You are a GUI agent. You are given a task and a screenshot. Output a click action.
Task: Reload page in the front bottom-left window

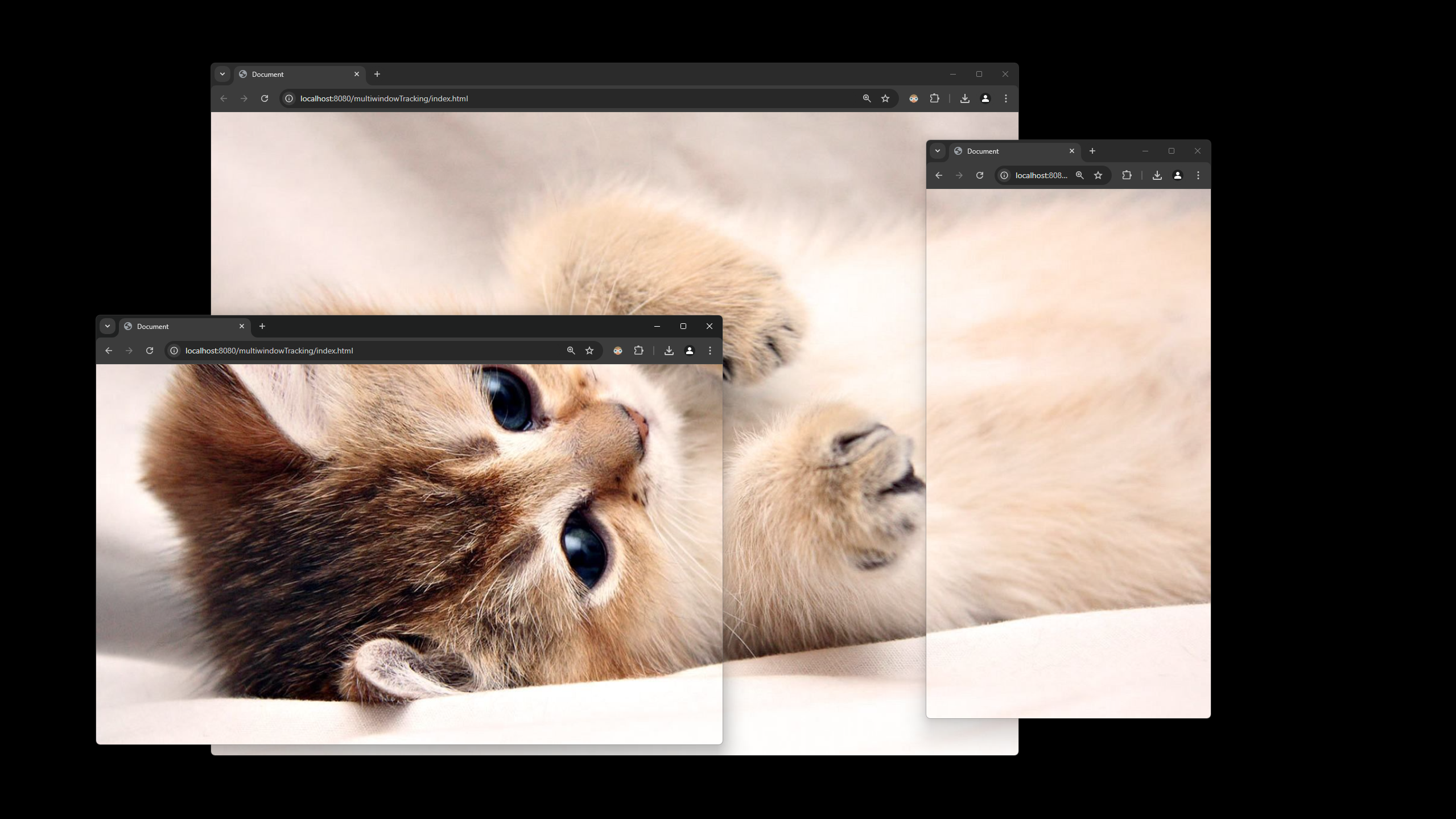(150, 351)
